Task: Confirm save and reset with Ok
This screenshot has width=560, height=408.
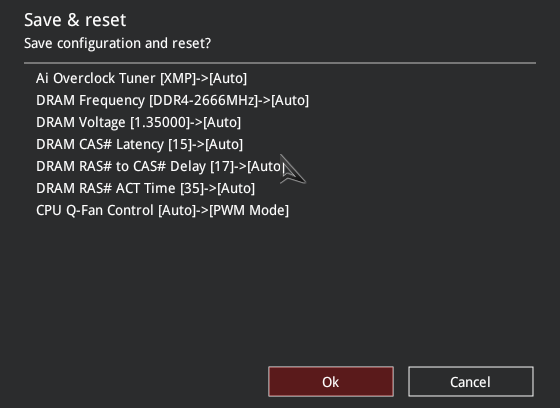Action: coord(331,382)
